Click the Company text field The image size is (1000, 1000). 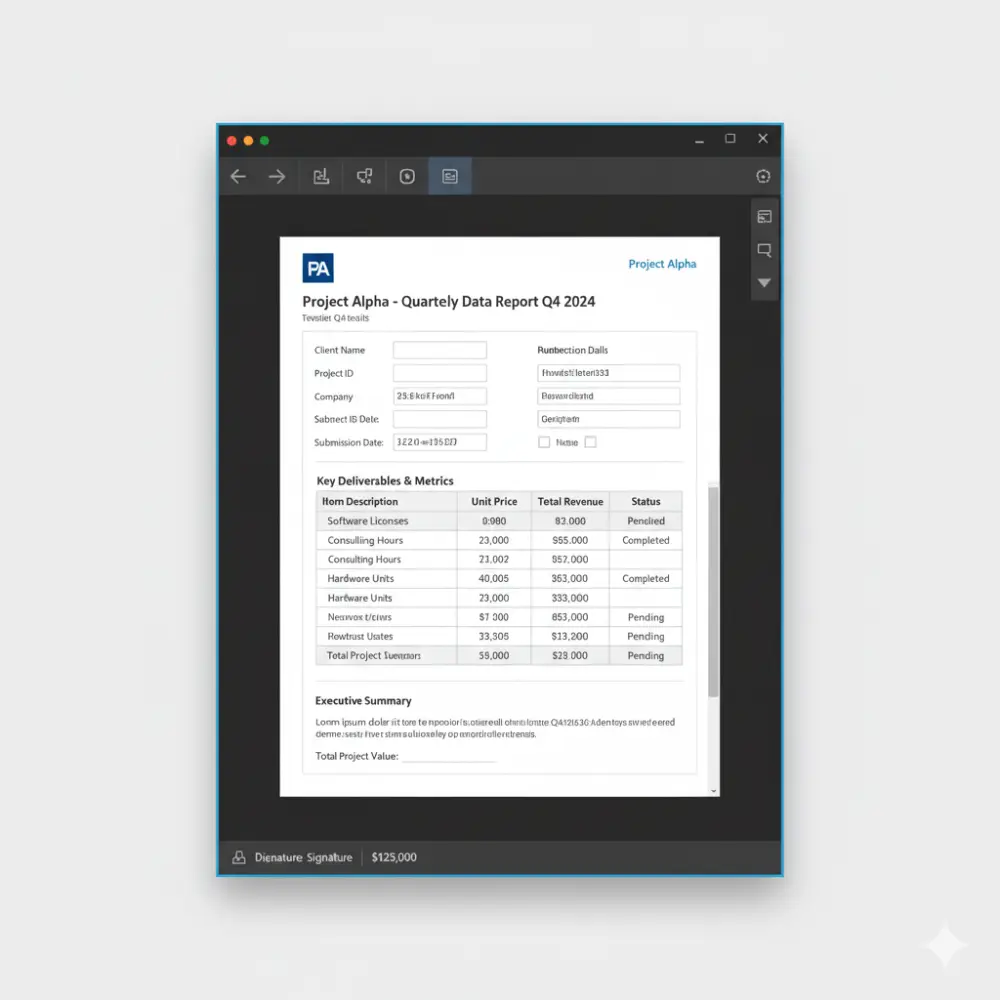(440, 396)
